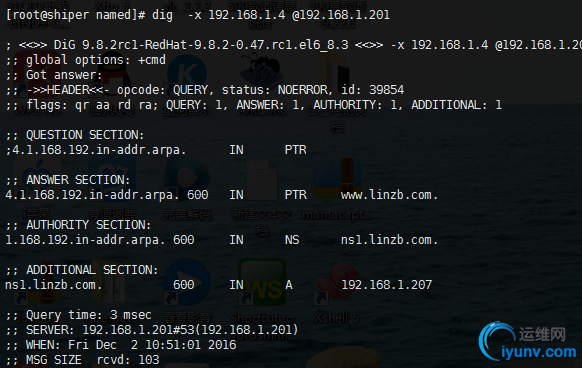The height and width of the screenshot is (368, 582).
Task: Click the Query time 3 msec line
Action: (x=78, y=315)
